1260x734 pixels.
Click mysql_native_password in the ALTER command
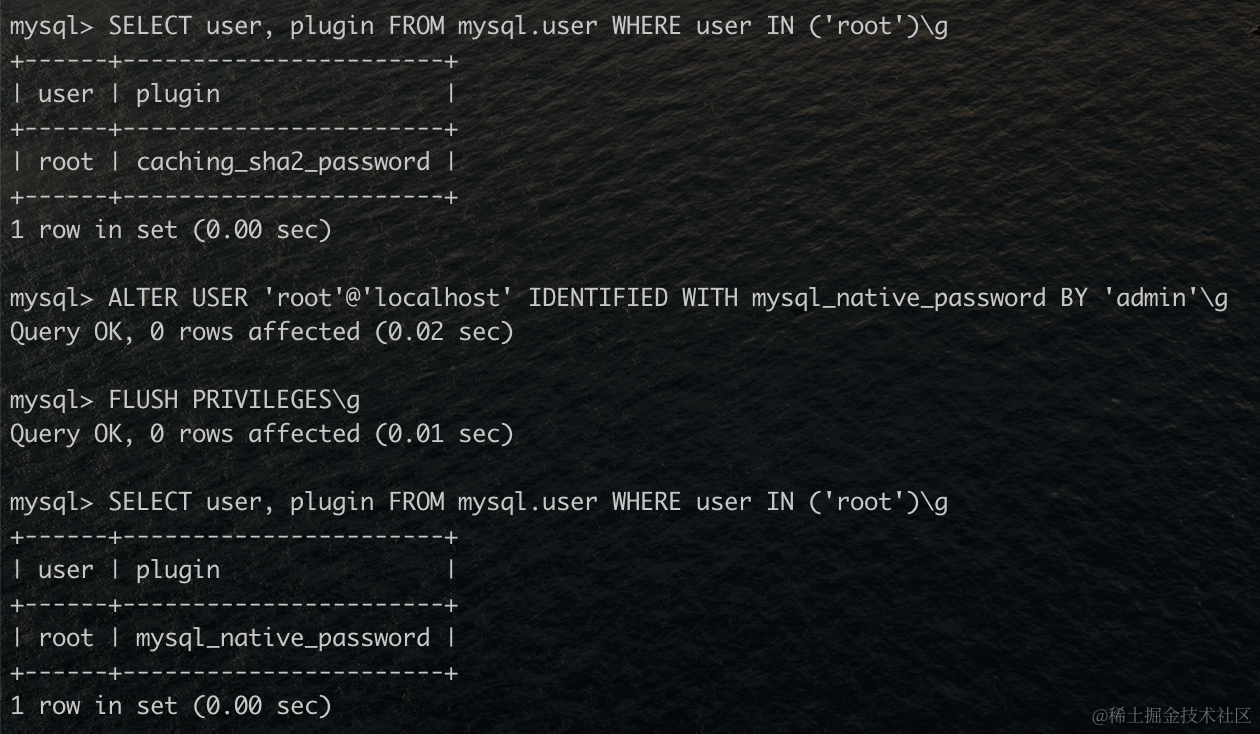pyautogui.click(x=898, y=298)
